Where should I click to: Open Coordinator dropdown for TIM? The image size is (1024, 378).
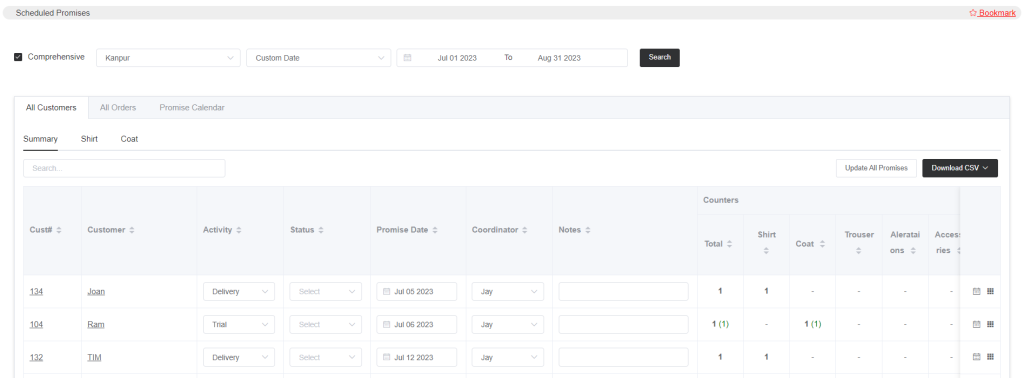coord(508,357)
